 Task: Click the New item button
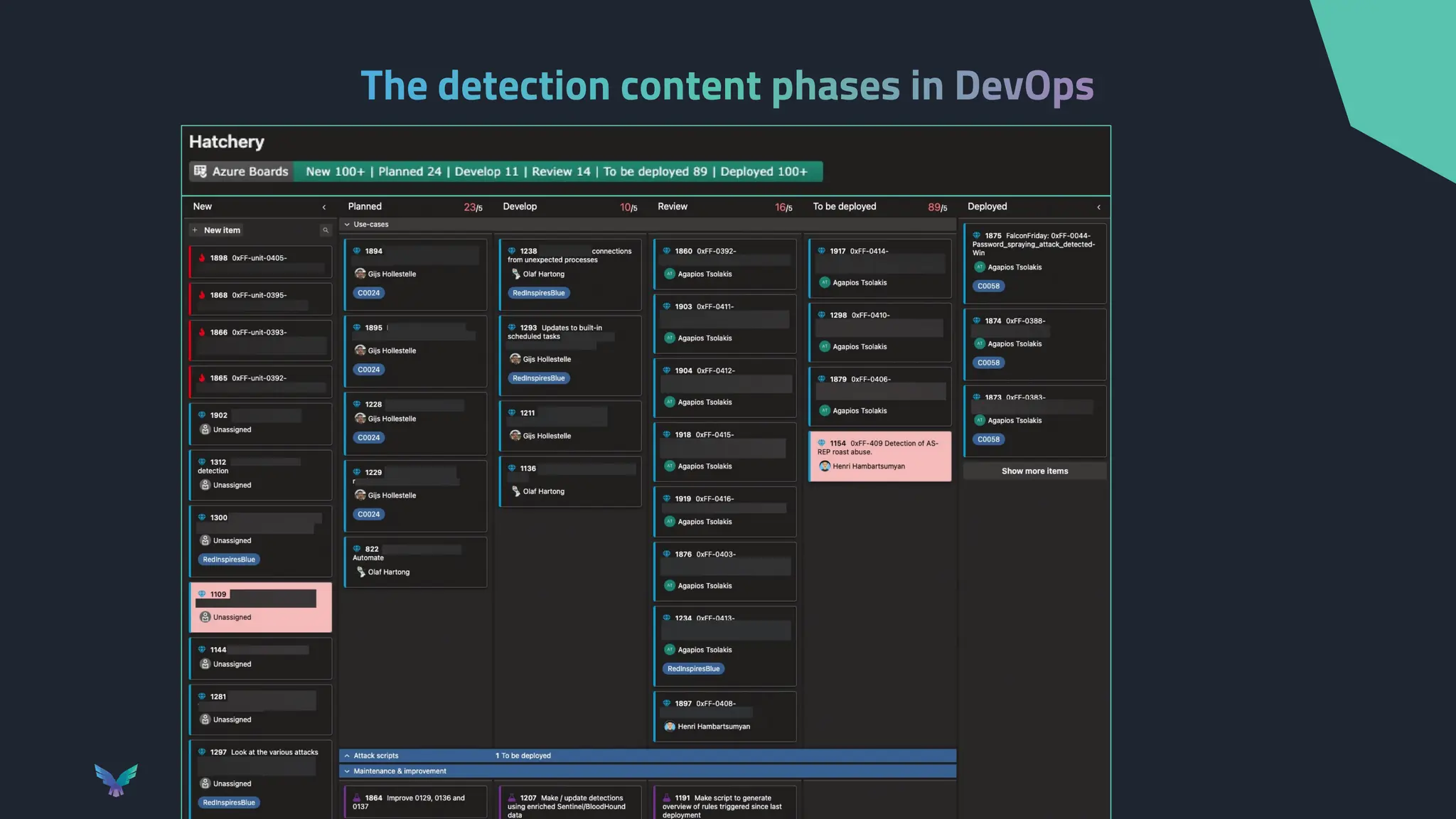coord(222,230)
